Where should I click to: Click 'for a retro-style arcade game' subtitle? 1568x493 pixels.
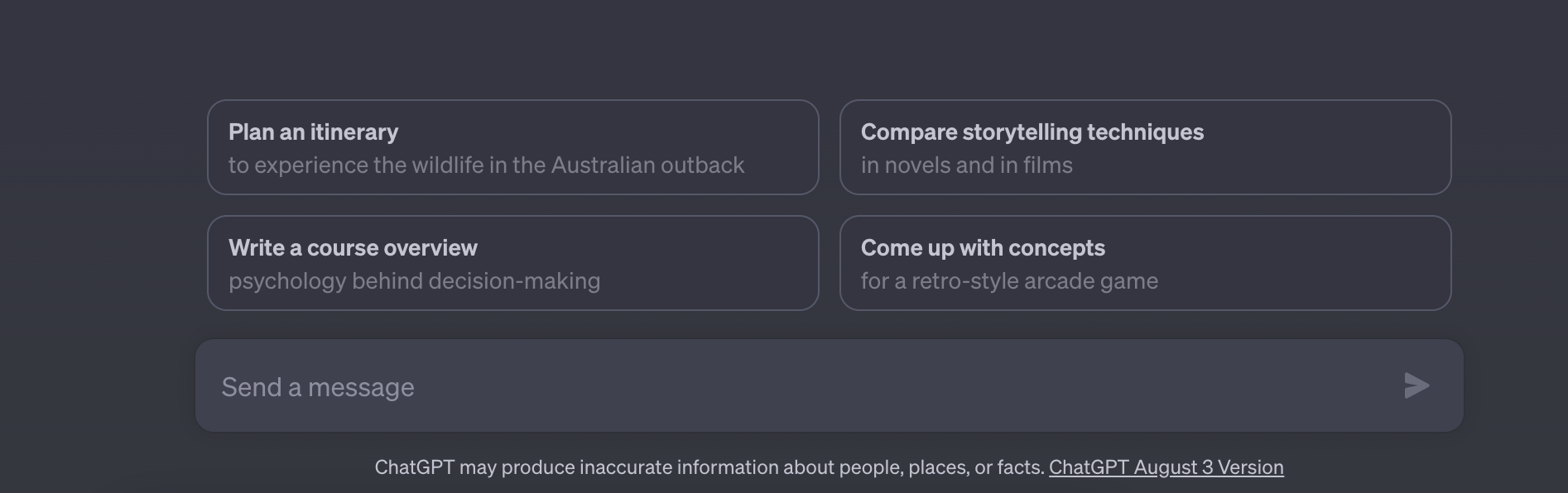[1009, 281]
